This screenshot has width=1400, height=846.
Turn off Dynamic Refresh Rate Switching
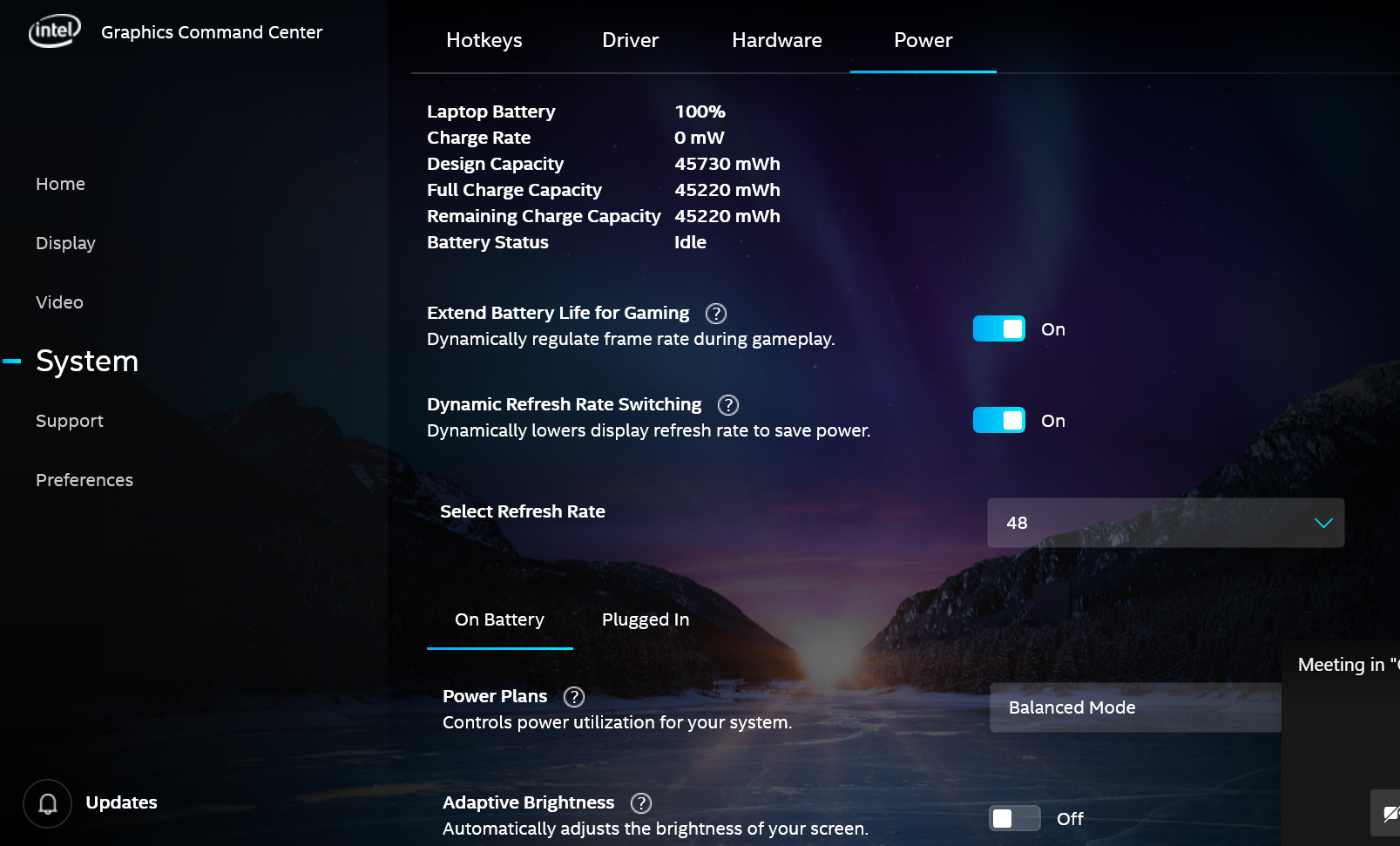tap(998, 421)
